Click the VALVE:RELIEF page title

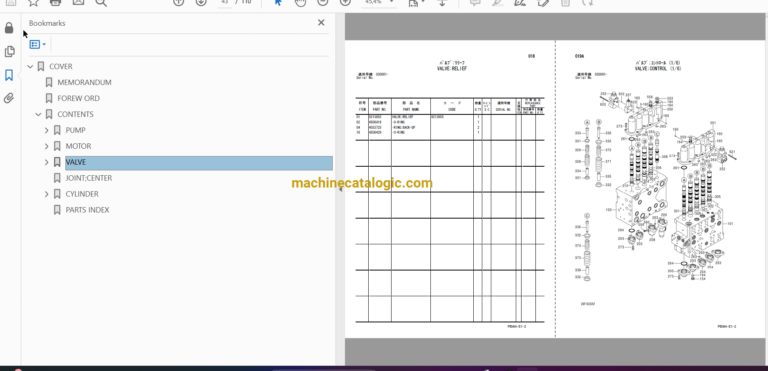click(x=452, y=69)
